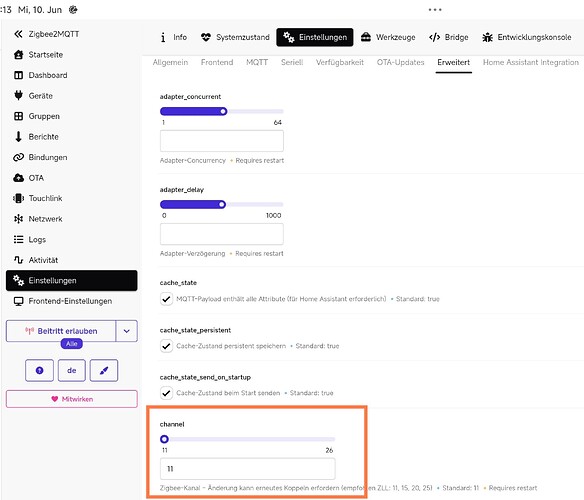Open the Werkzeuge top tab

[x=388, y=37]
